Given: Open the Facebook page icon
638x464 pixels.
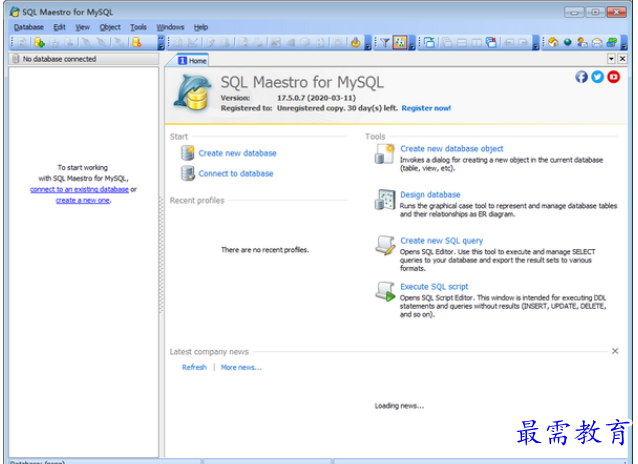Looking at the screenshot, I should (581, 77).
